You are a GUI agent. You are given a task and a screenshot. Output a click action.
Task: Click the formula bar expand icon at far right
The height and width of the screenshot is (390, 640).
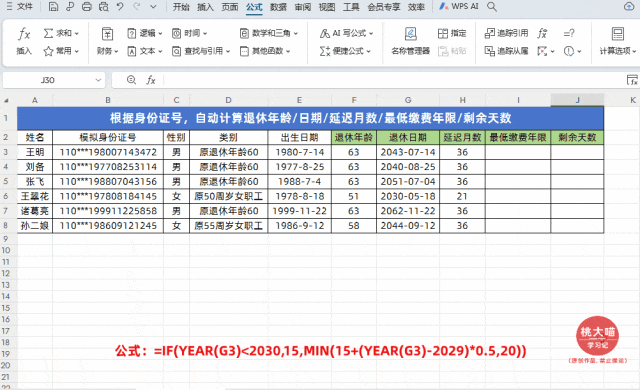pyautogui.click(x=632, y=80)
